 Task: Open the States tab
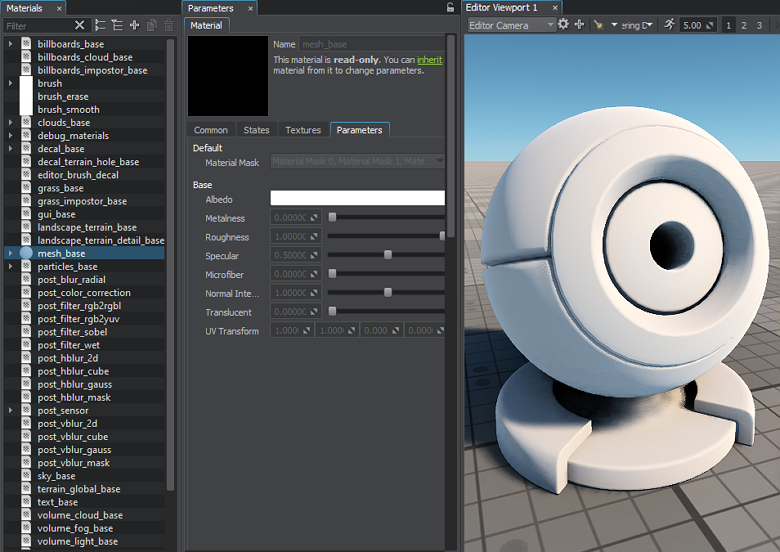point(256,130)
